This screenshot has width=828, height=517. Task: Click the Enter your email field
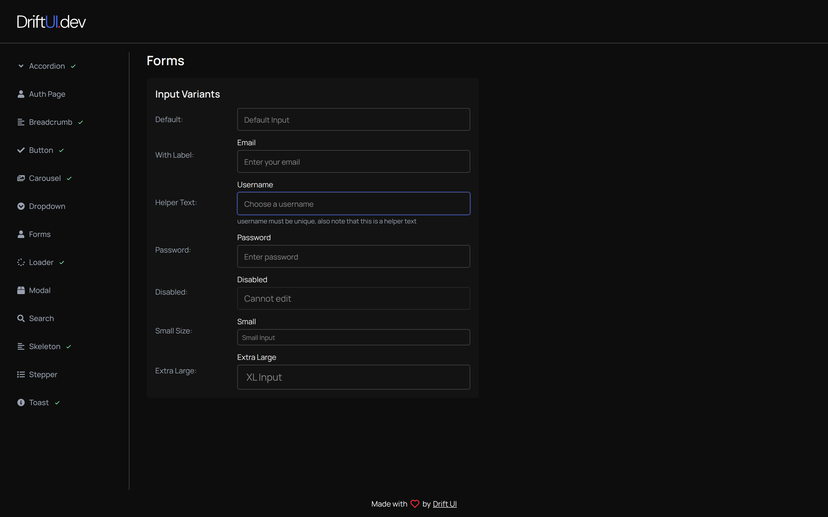point(353,162)
